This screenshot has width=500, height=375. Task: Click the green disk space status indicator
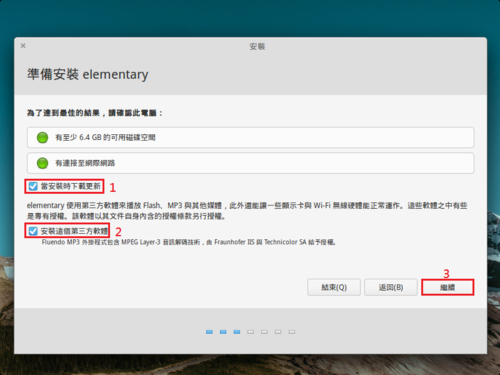(42, 137)
